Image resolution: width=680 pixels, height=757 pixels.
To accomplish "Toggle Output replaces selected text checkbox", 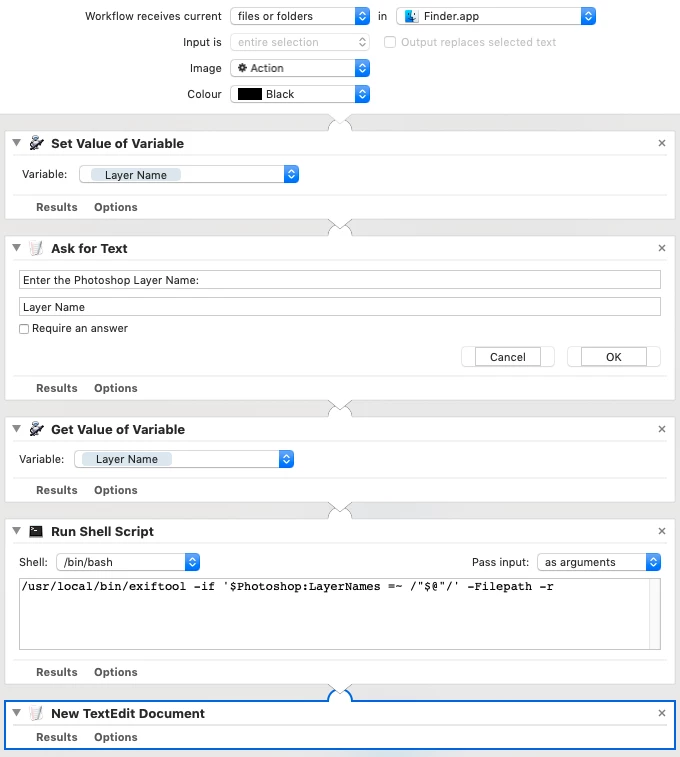I will (x=389, y=42).
